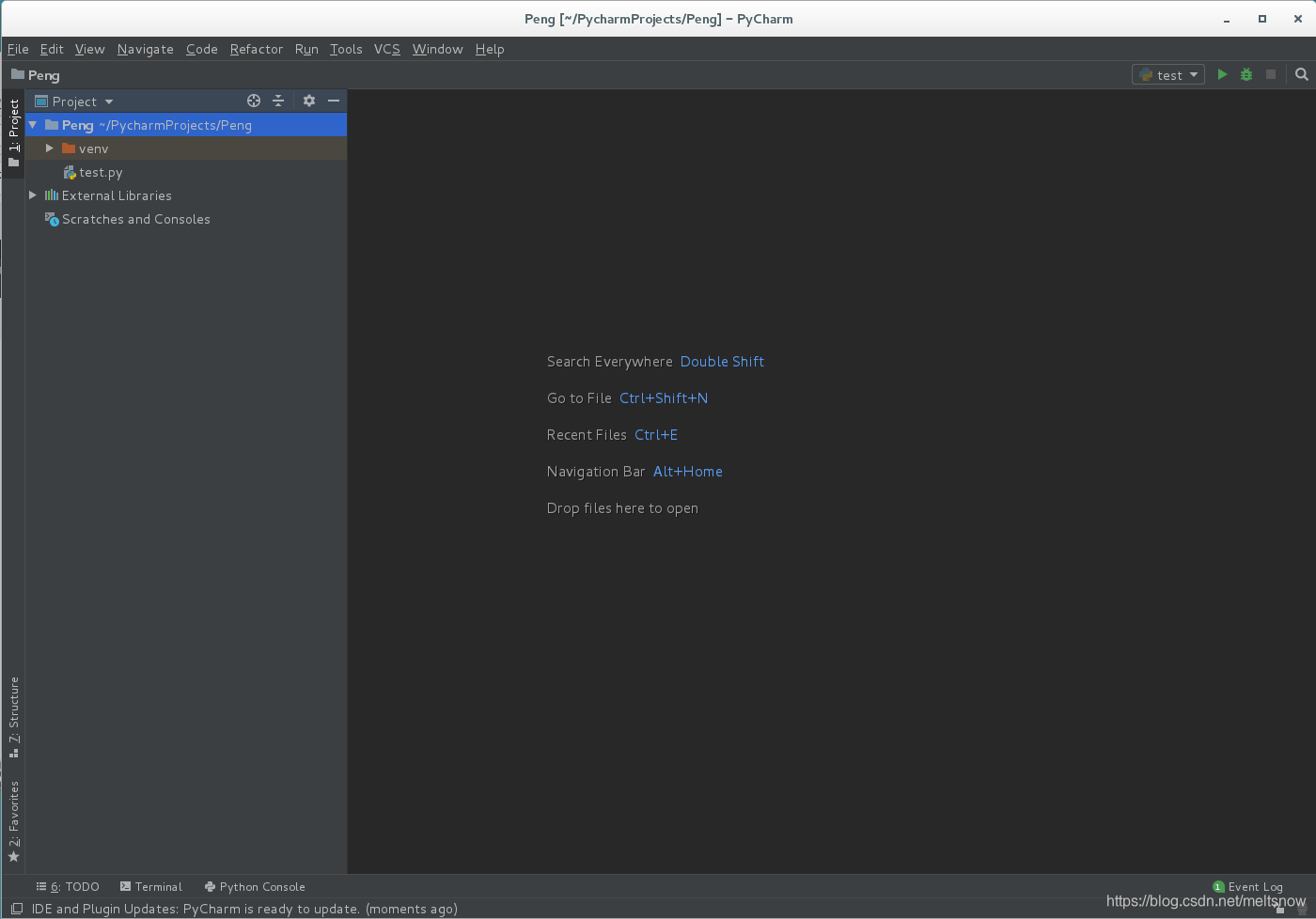Select the venv folder row

tap(186, 148)
